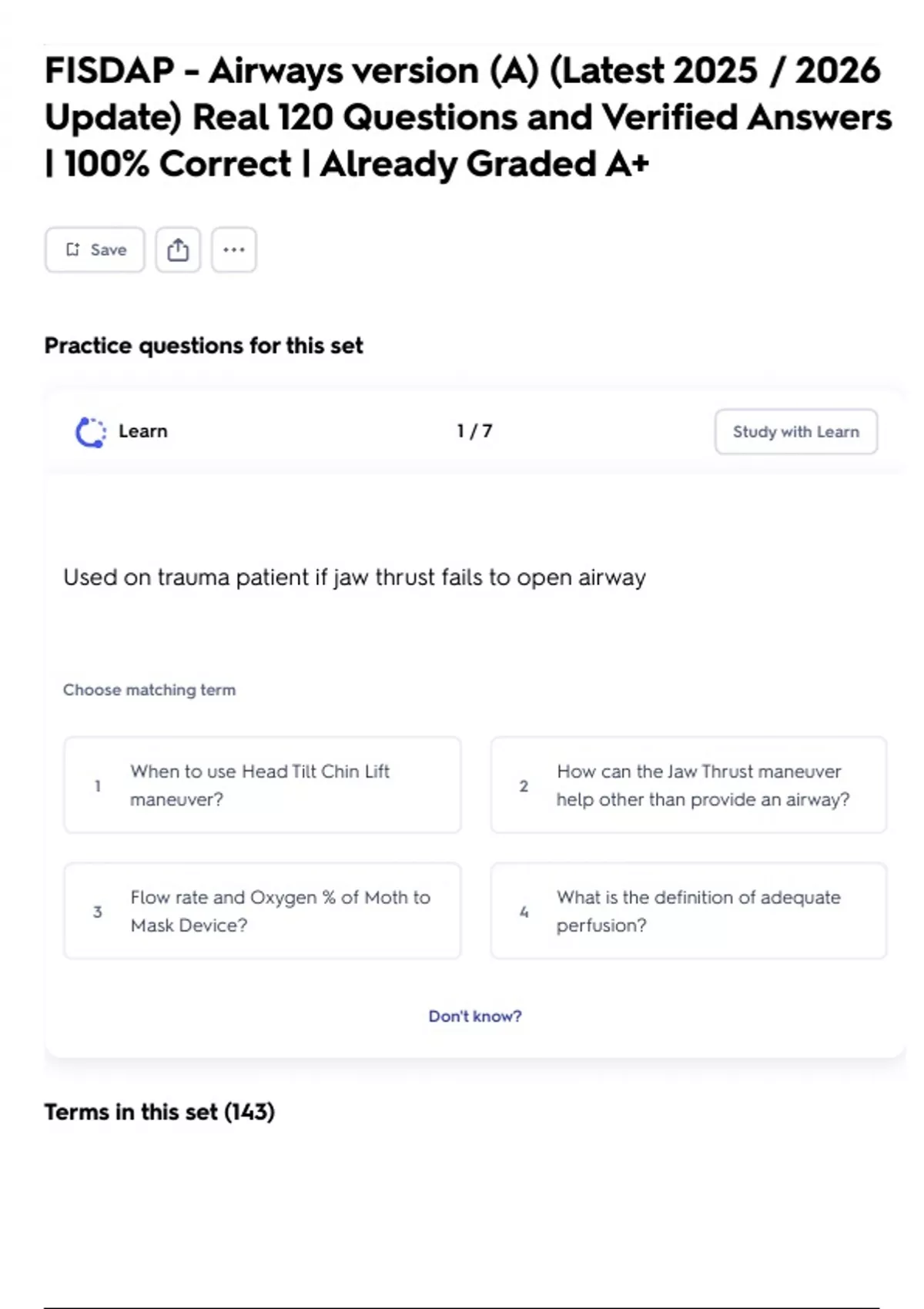Click the number 2 badge on second option
Image resolution: width=924 pixels, height=1309 pixels.
pyautogui.click(x=524, y=786)
